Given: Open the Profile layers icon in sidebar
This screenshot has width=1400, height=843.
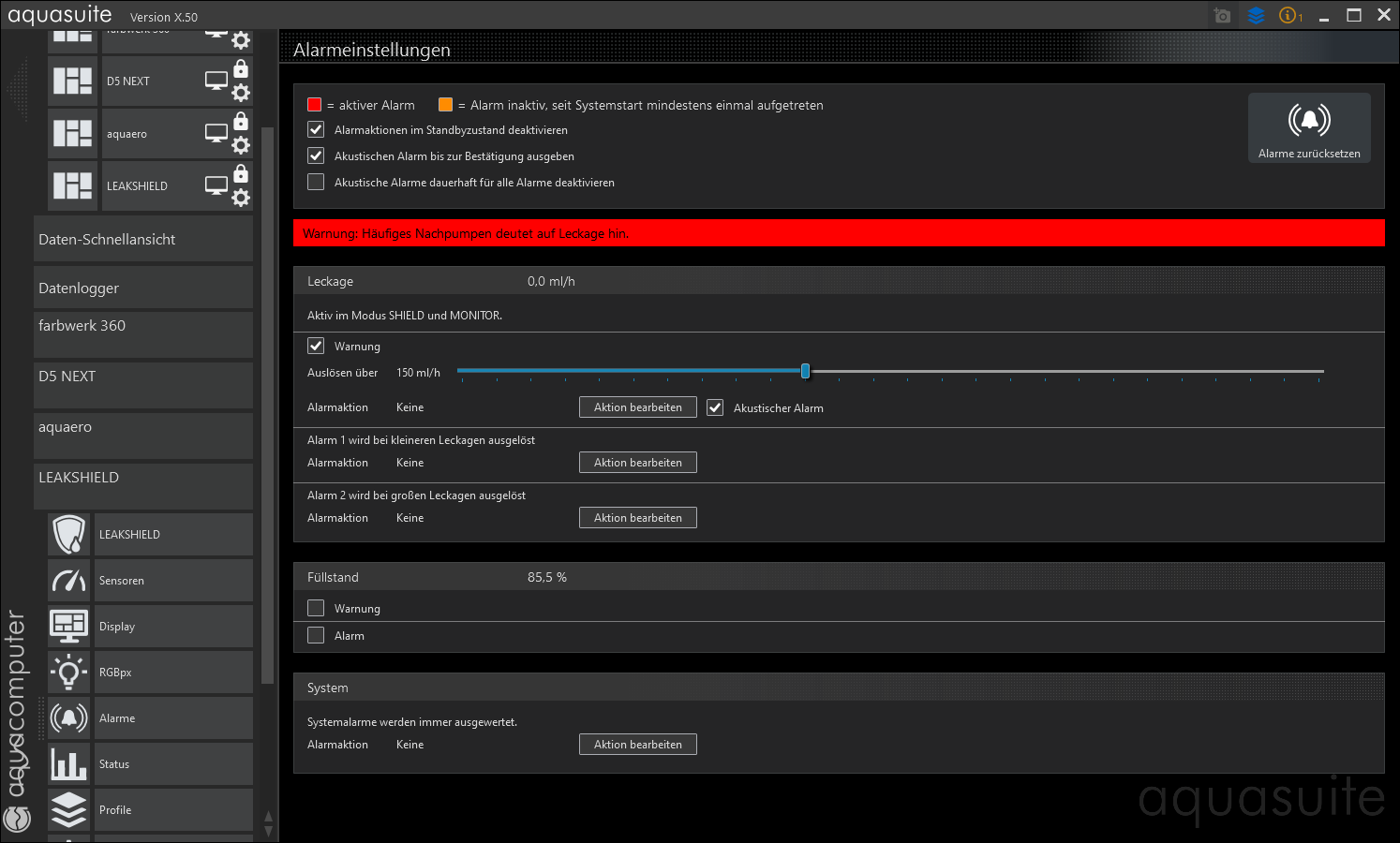Looking at the screenshot, I should click(69, 810).
